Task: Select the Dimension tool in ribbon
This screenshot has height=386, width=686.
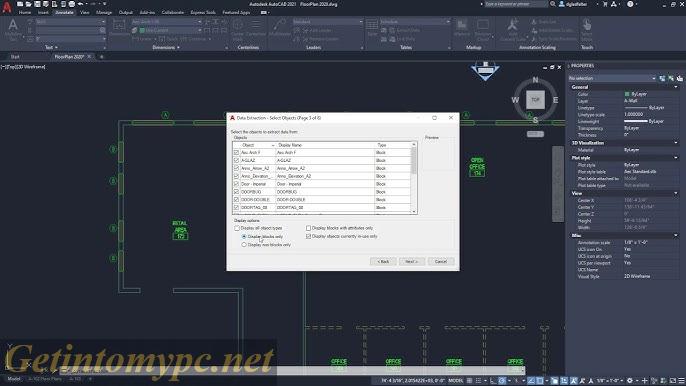Action: tap(119, 28)
